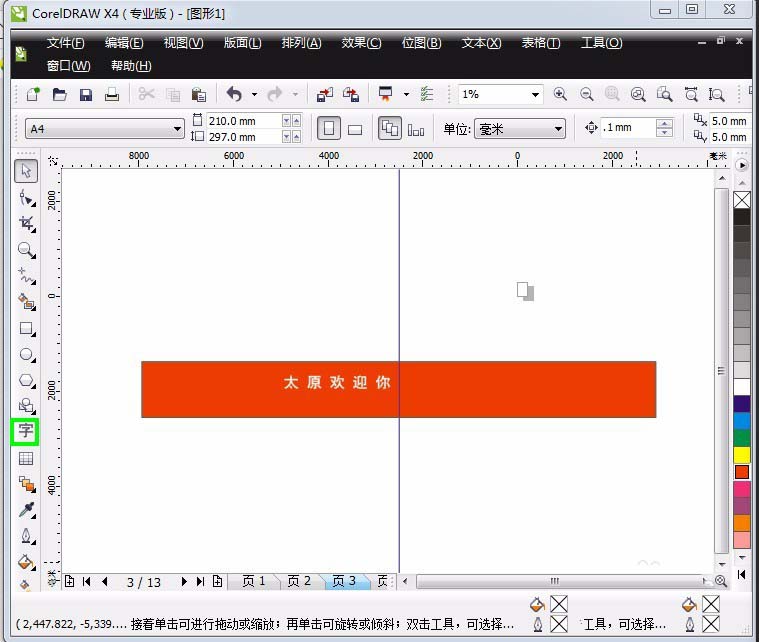
Task: Select the Interactive Blend tool
Action: tap(26, 484)
